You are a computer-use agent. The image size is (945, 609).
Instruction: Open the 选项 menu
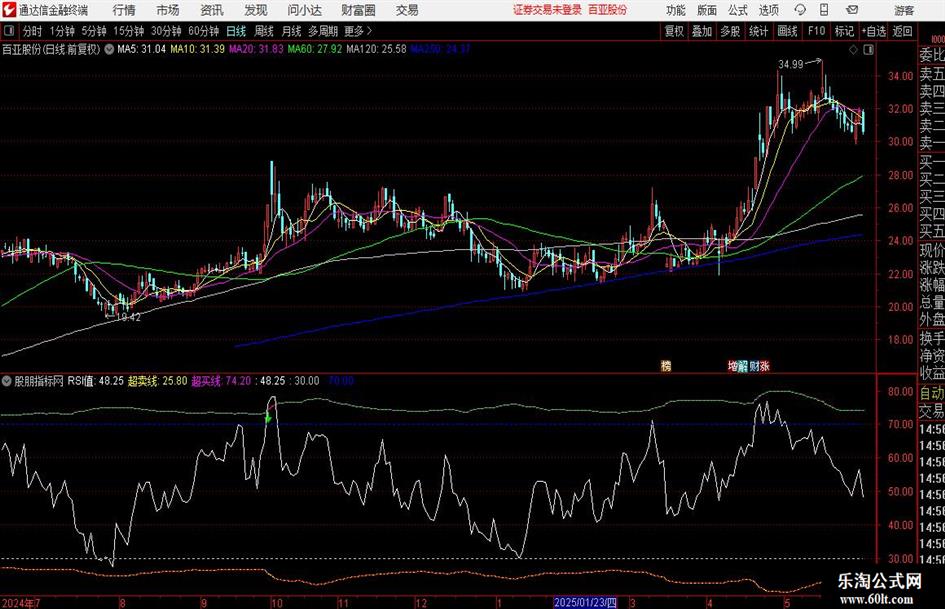tap(768, 10)
